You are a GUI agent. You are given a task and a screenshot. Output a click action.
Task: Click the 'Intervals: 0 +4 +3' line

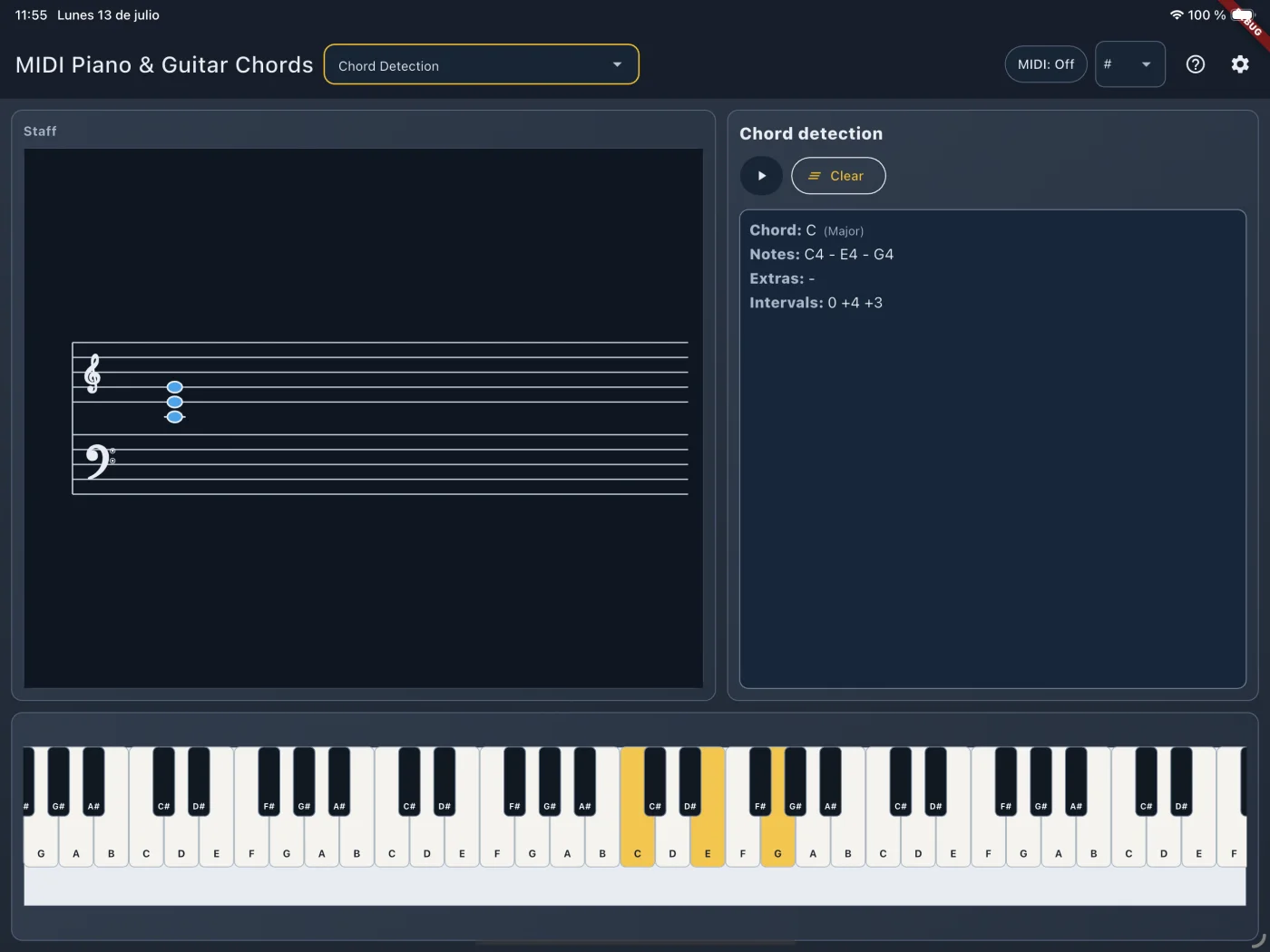(816, 303)
